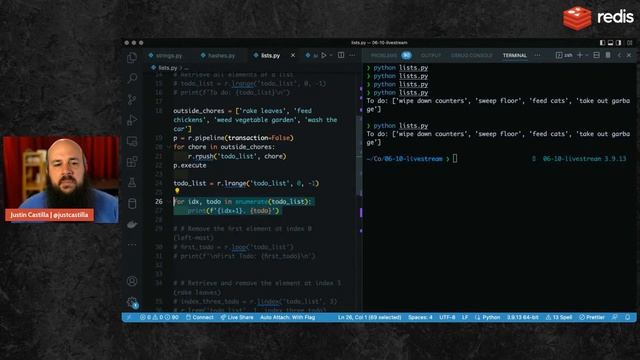Toggle Auto Attach: With Flag setting

(287, 317)
